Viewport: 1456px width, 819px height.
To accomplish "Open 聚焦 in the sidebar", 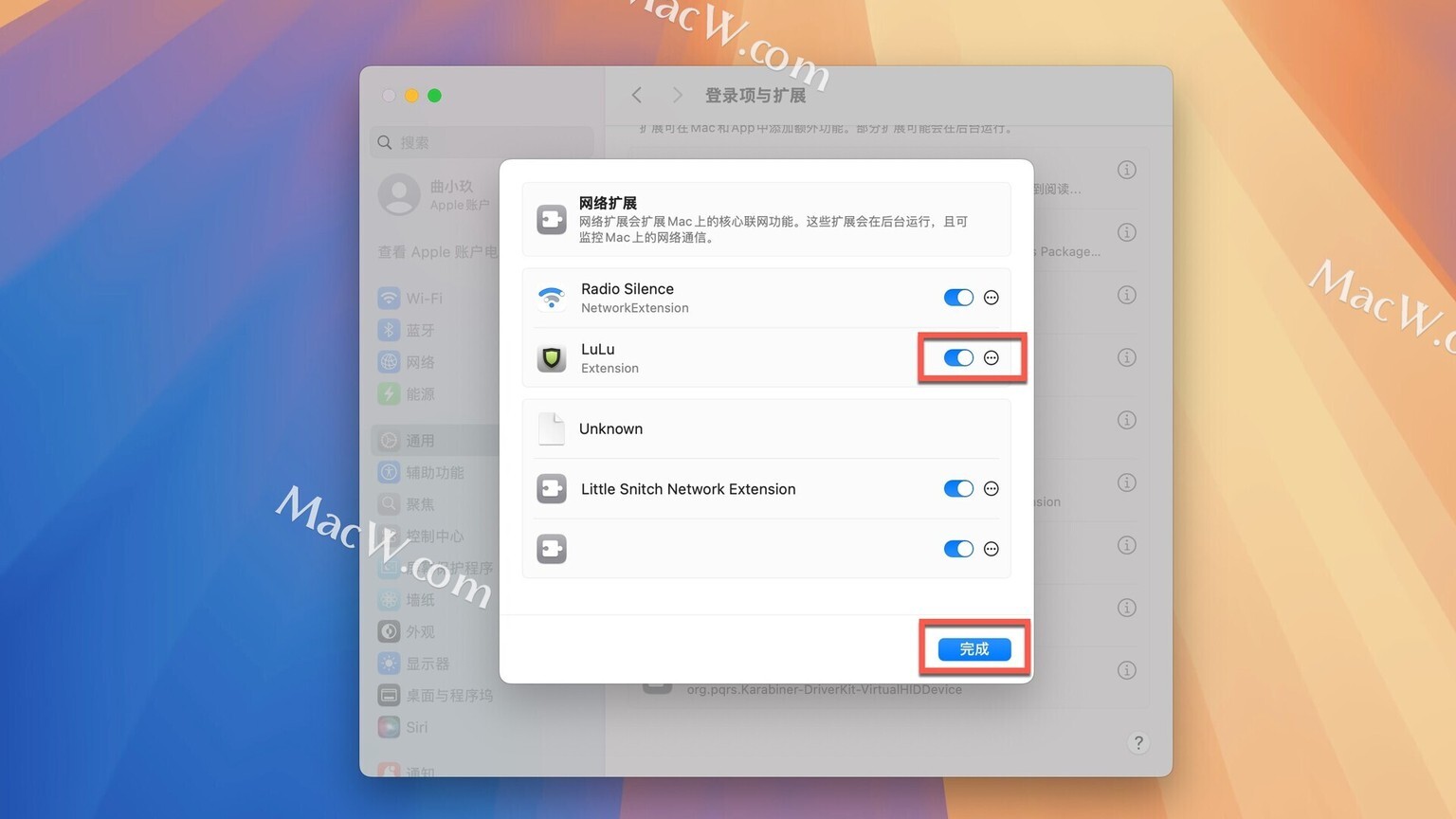I will click(x=435, y=504).
